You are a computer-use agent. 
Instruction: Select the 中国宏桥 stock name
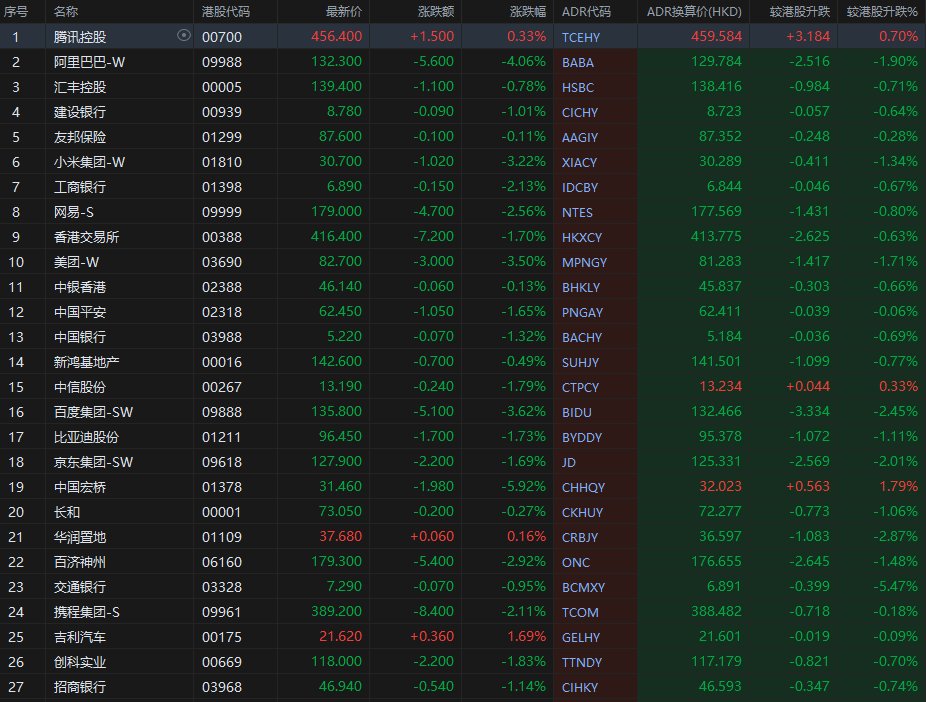pyautogui.click(x=80, y=486)
